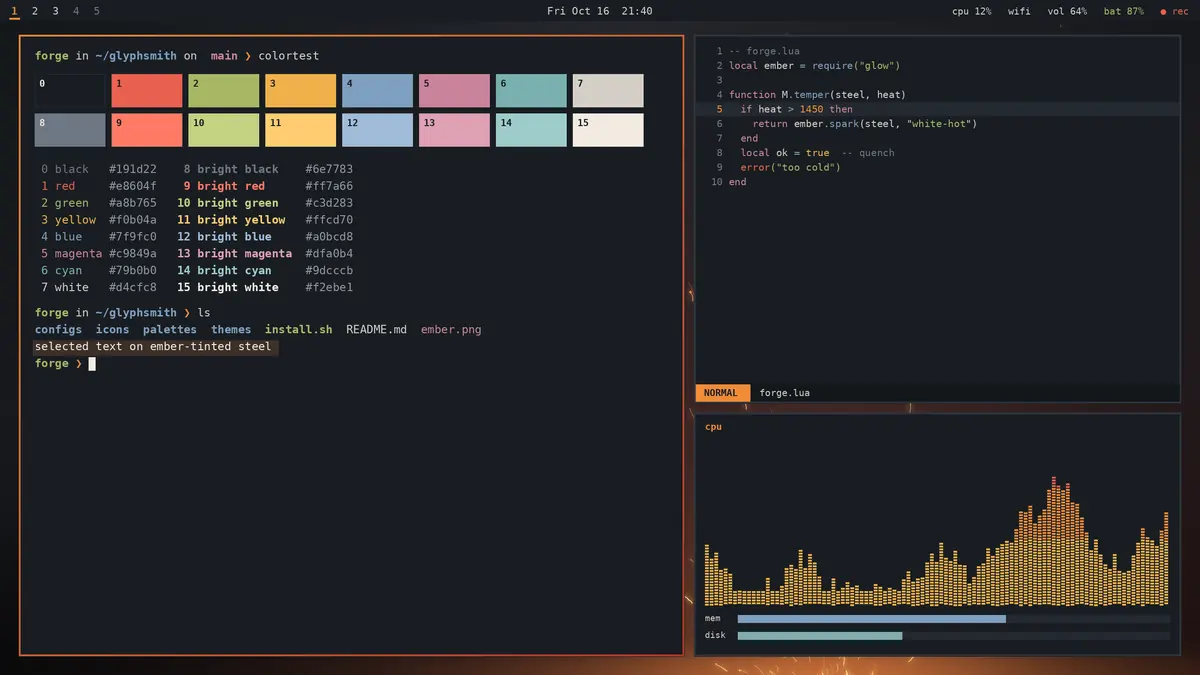Click hex value #f0b04a for yellow
The image size is (1200, 675).
(133, 220)
